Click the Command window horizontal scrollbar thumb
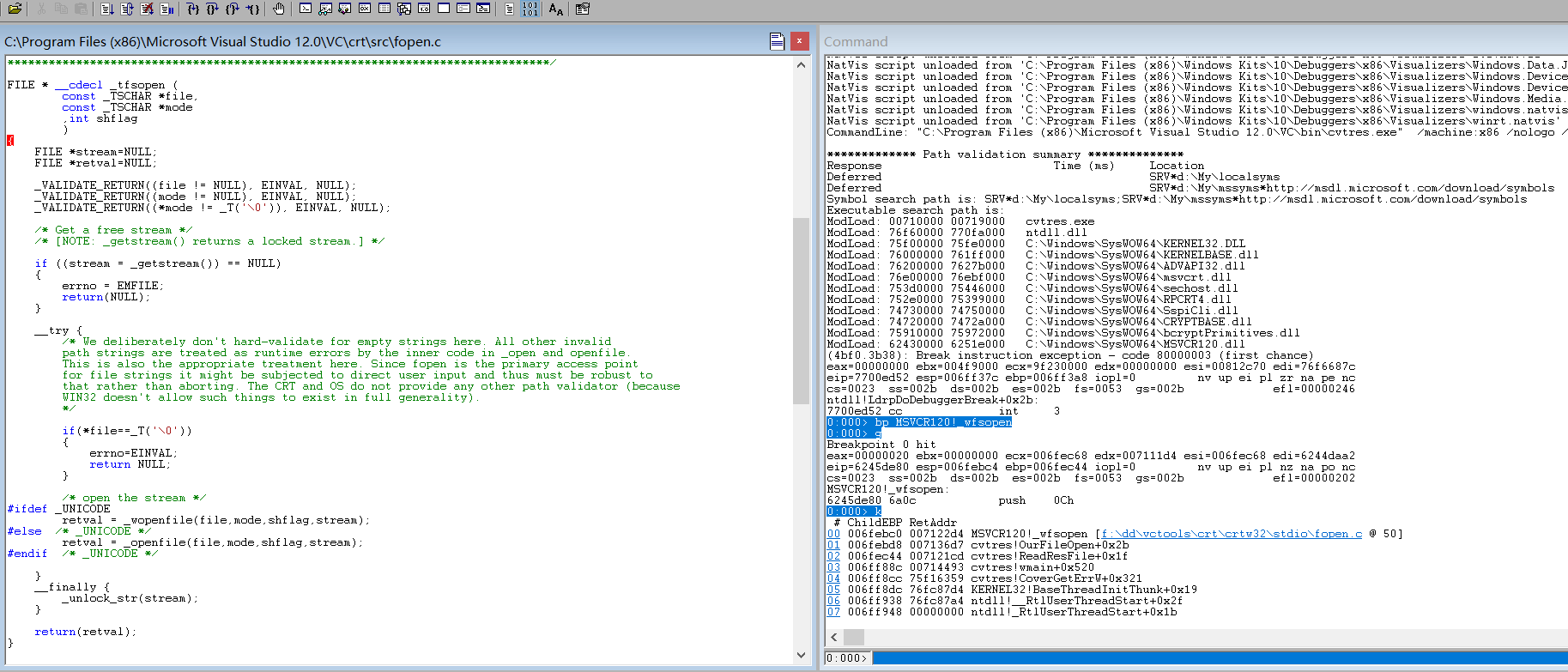Viewport: 1568px width, 672px height. [854, 637]
